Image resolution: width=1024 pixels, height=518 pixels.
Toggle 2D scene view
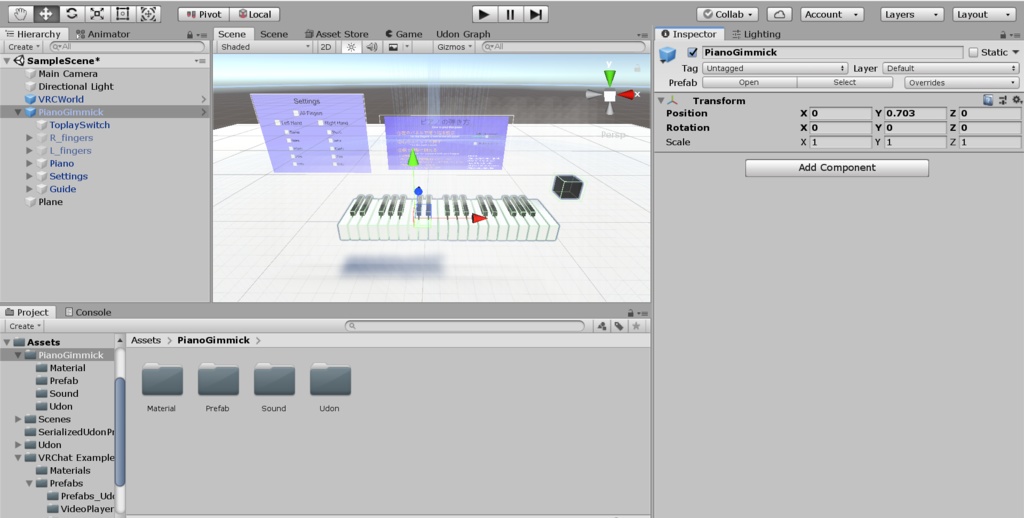(x=325, y=47)
